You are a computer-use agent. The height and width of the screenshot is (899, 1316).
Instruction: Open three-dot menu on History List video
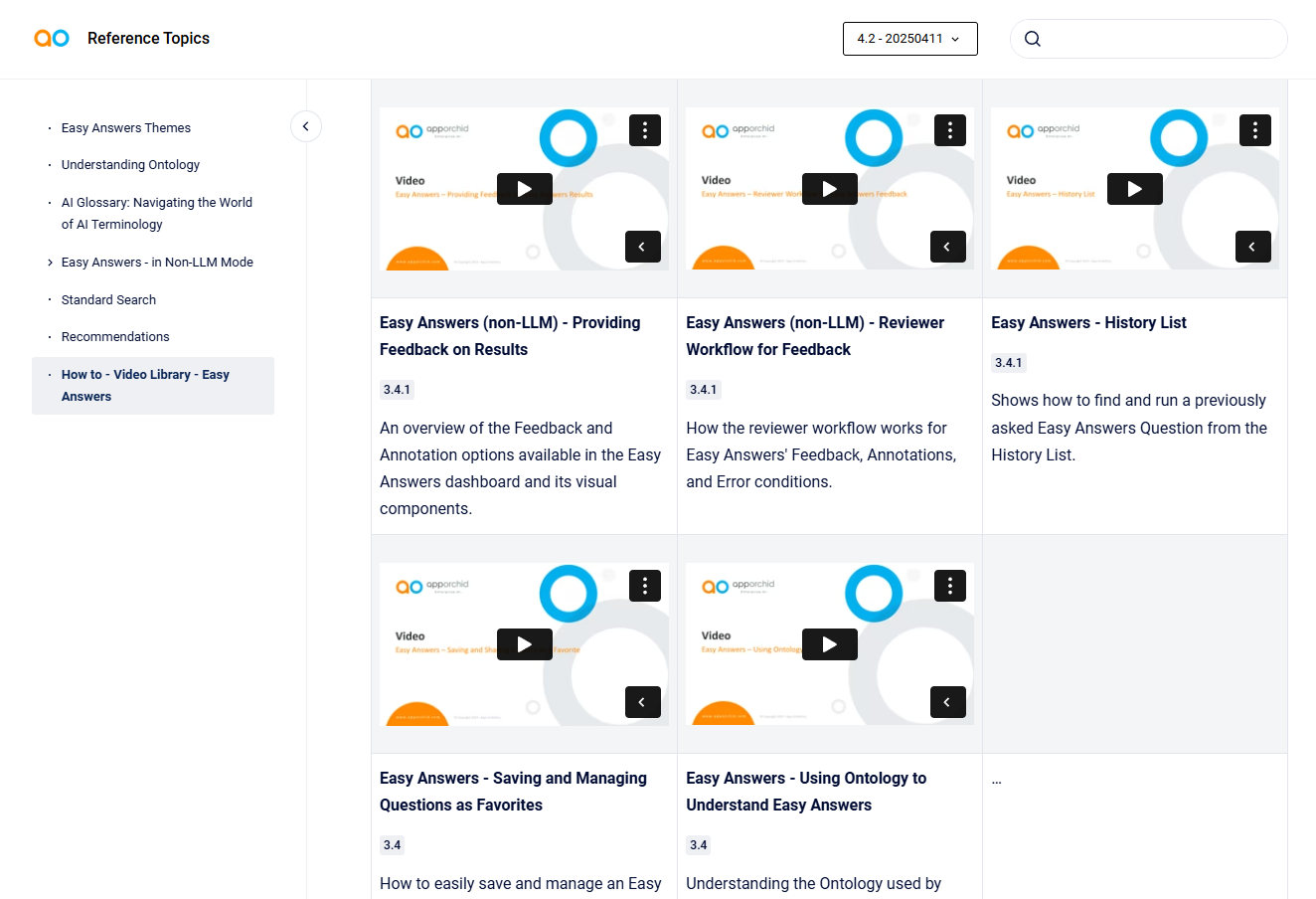[x=1255, y=129]
